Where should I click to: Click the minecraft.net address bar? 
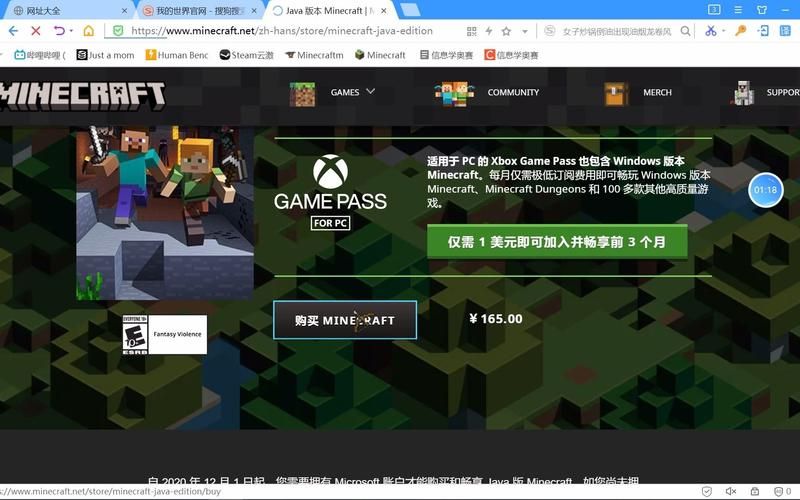pos(282,31)
